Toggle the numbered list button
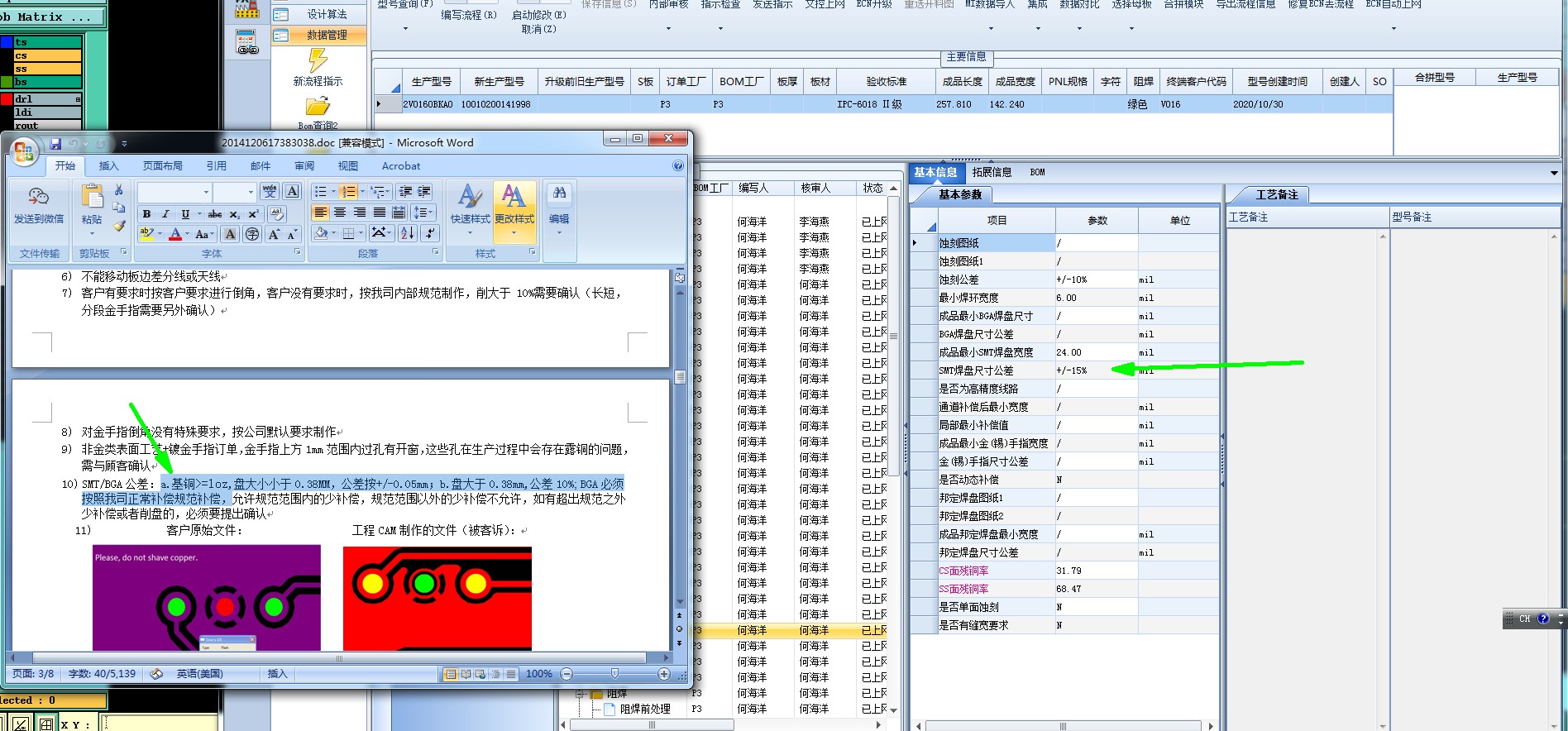The width and height of the screenshot is (1568, 731). 348,192
